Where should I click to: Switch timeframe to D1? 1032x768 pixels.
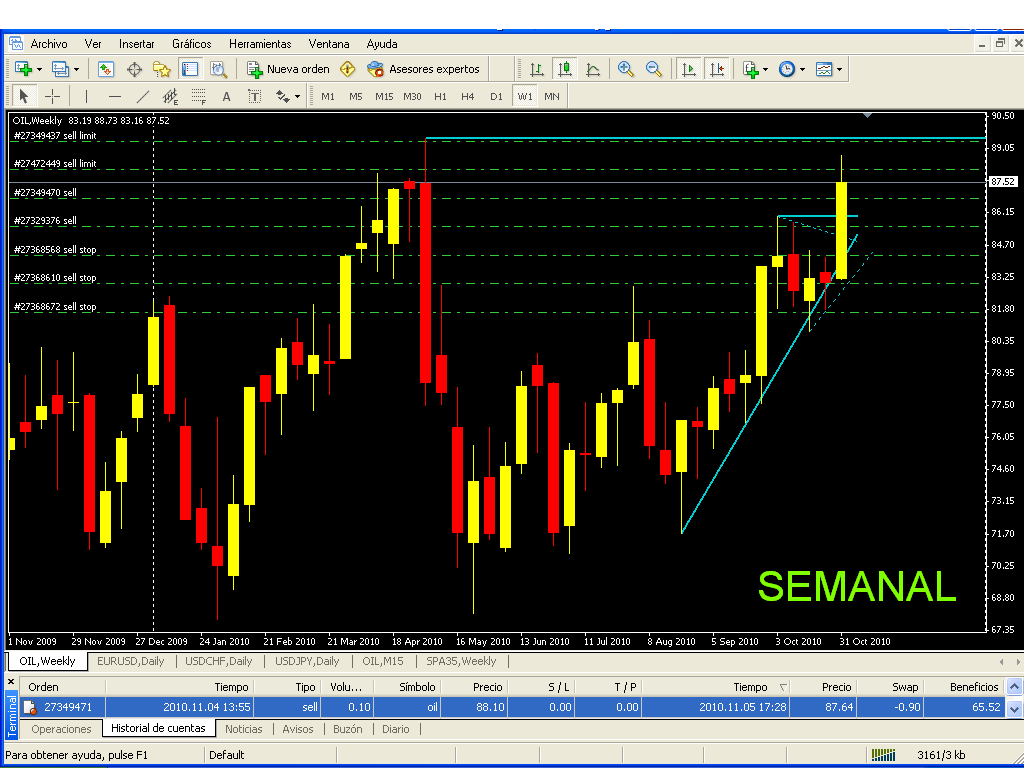click(496, 97)
